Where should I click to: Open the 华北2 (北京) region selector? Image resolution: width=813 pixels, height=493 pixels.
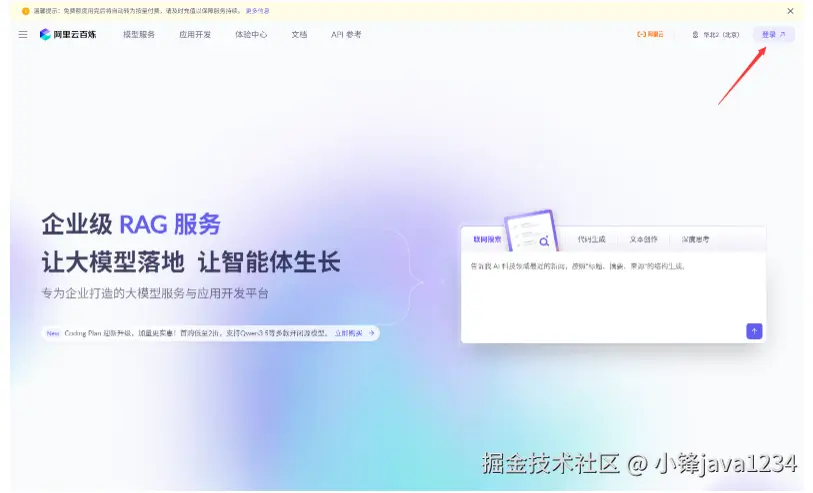(716, 35)
